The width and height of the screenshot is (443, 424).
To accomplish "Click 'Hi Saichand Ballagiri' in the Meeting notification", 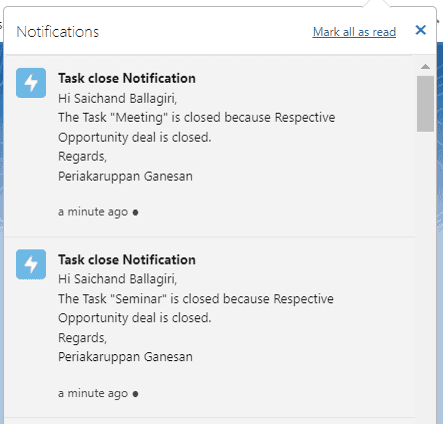I will [118, 99].
